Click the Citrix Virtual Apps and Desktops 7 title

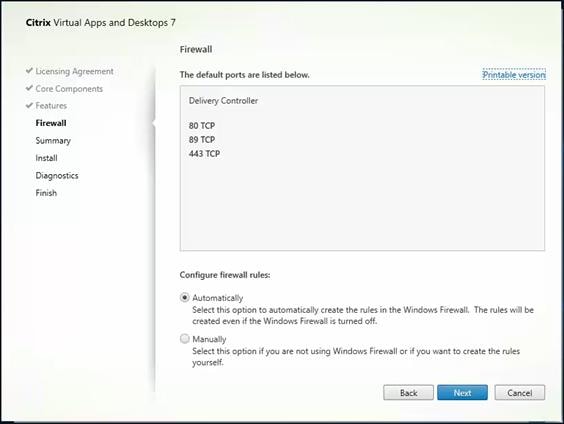(101, 23)
